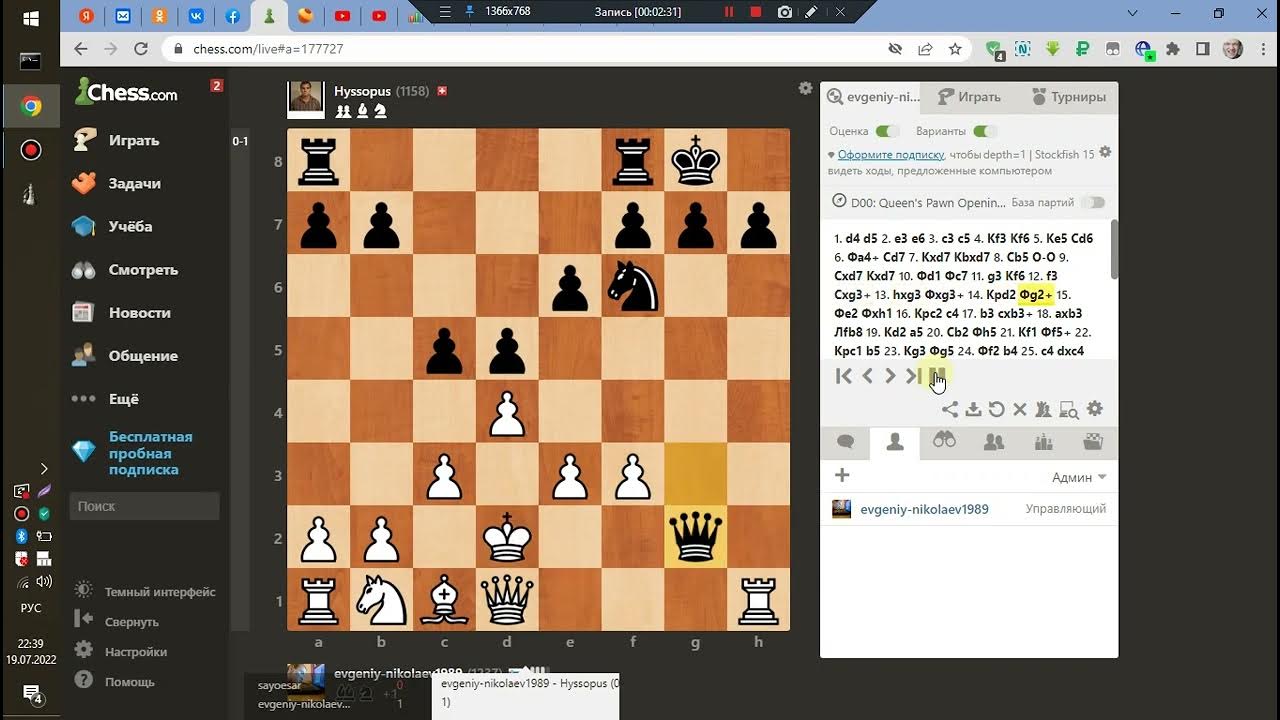
Task: Open the Учёба learning menu
Action: pos(130,226)
